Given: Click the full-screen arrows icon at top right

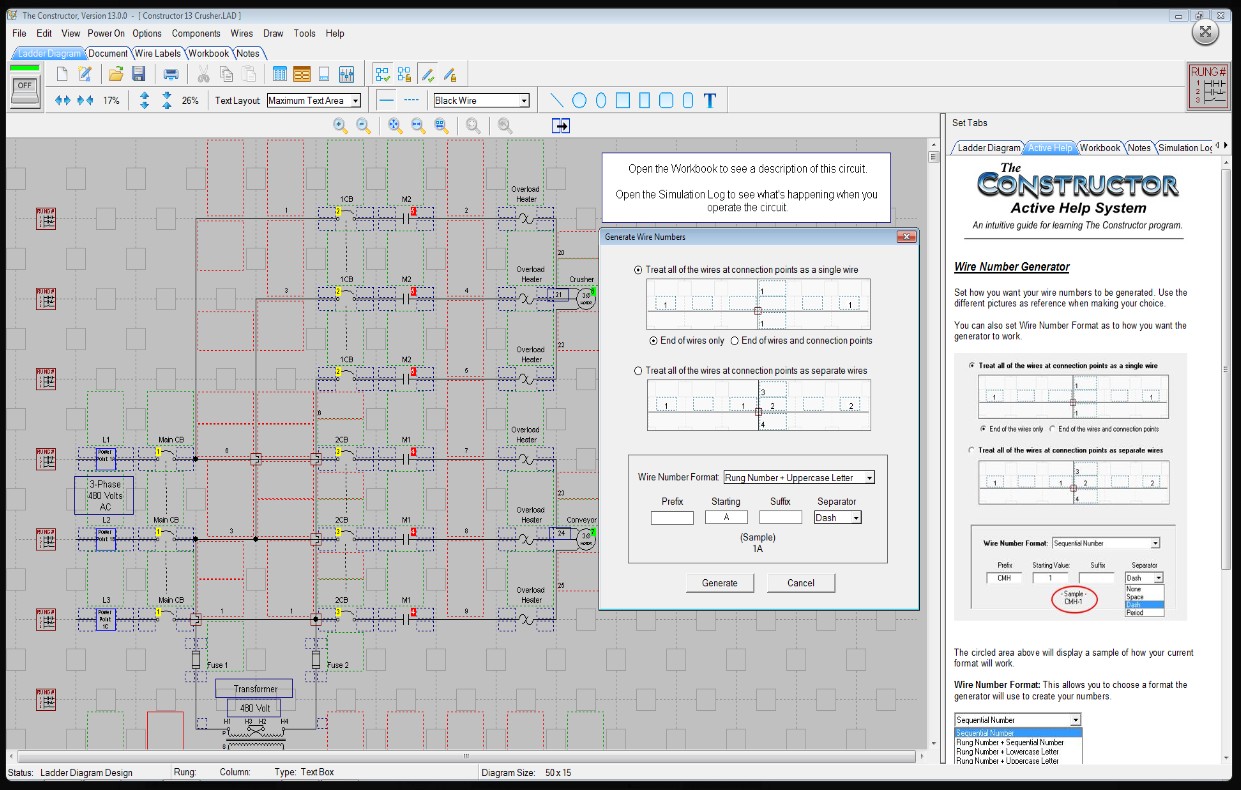Looking at the screenshot, I should pos(1205,32).
